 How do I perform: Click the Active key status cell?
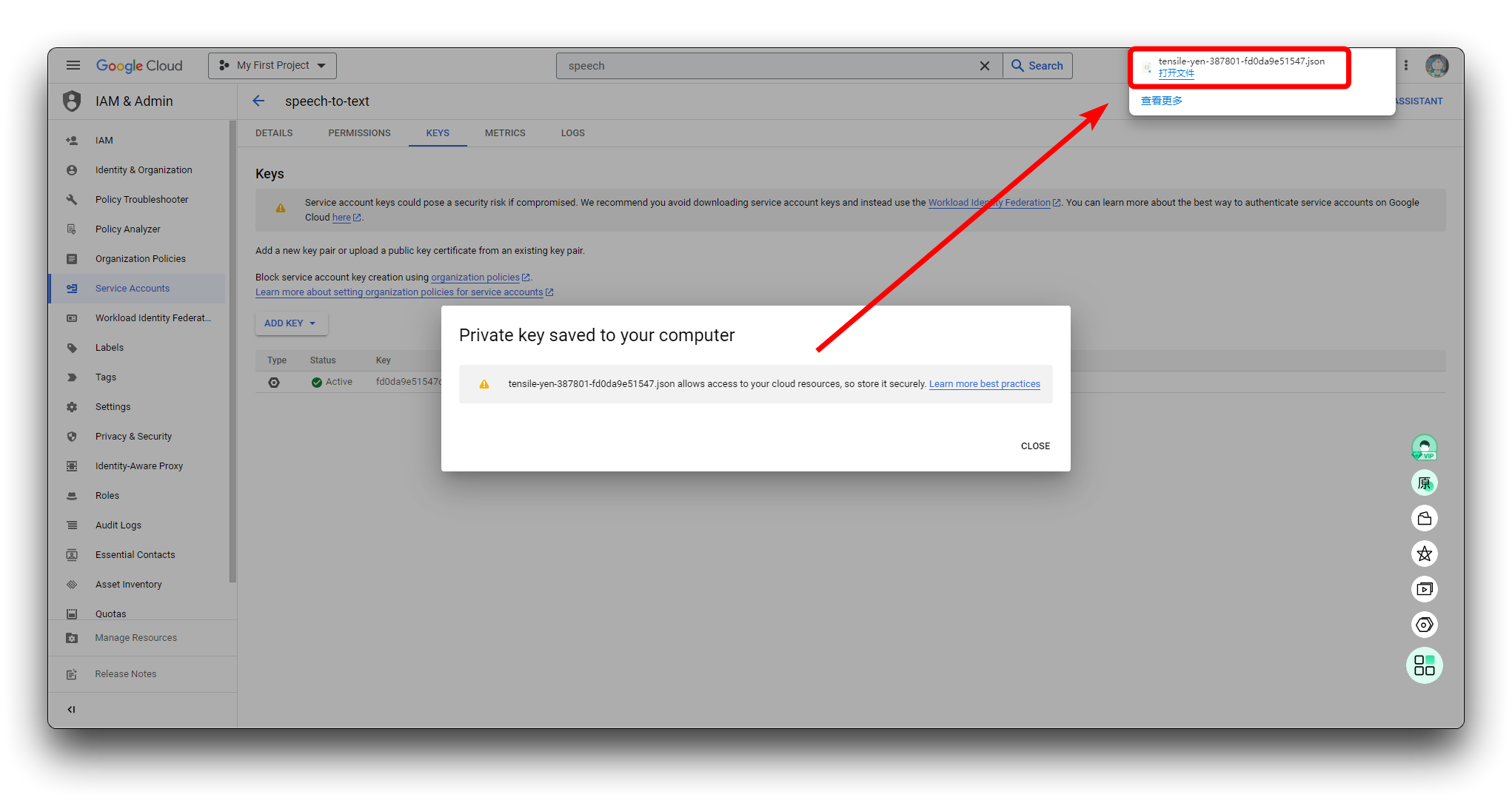click(332, 382)
